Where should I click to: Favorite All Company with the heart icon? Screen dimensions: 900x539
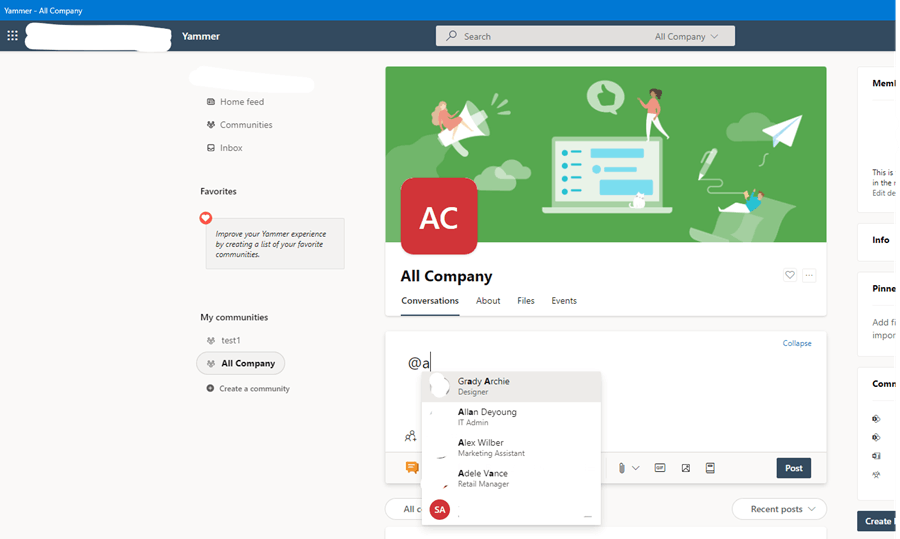click(x=790, y=275)
